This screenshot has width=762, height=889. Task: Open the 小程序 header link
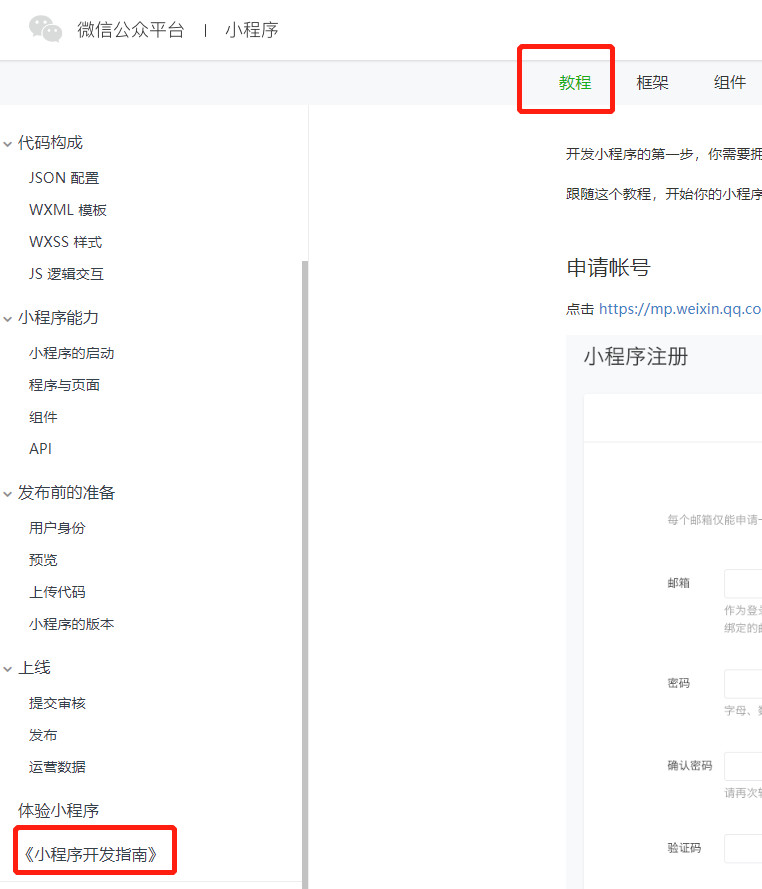pyautogui.click(x=252, y=29)
